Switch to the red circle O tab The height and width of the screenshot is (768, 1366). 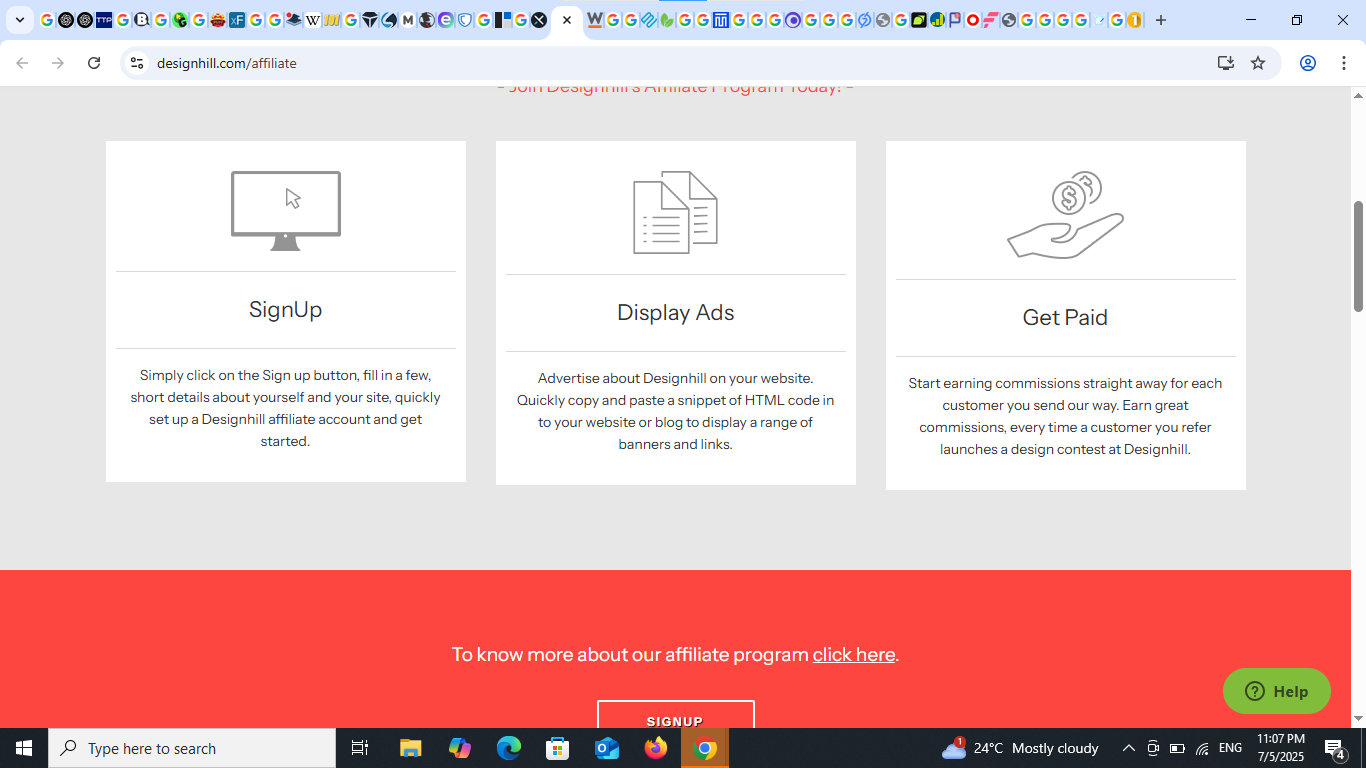[x=972, y=20]
